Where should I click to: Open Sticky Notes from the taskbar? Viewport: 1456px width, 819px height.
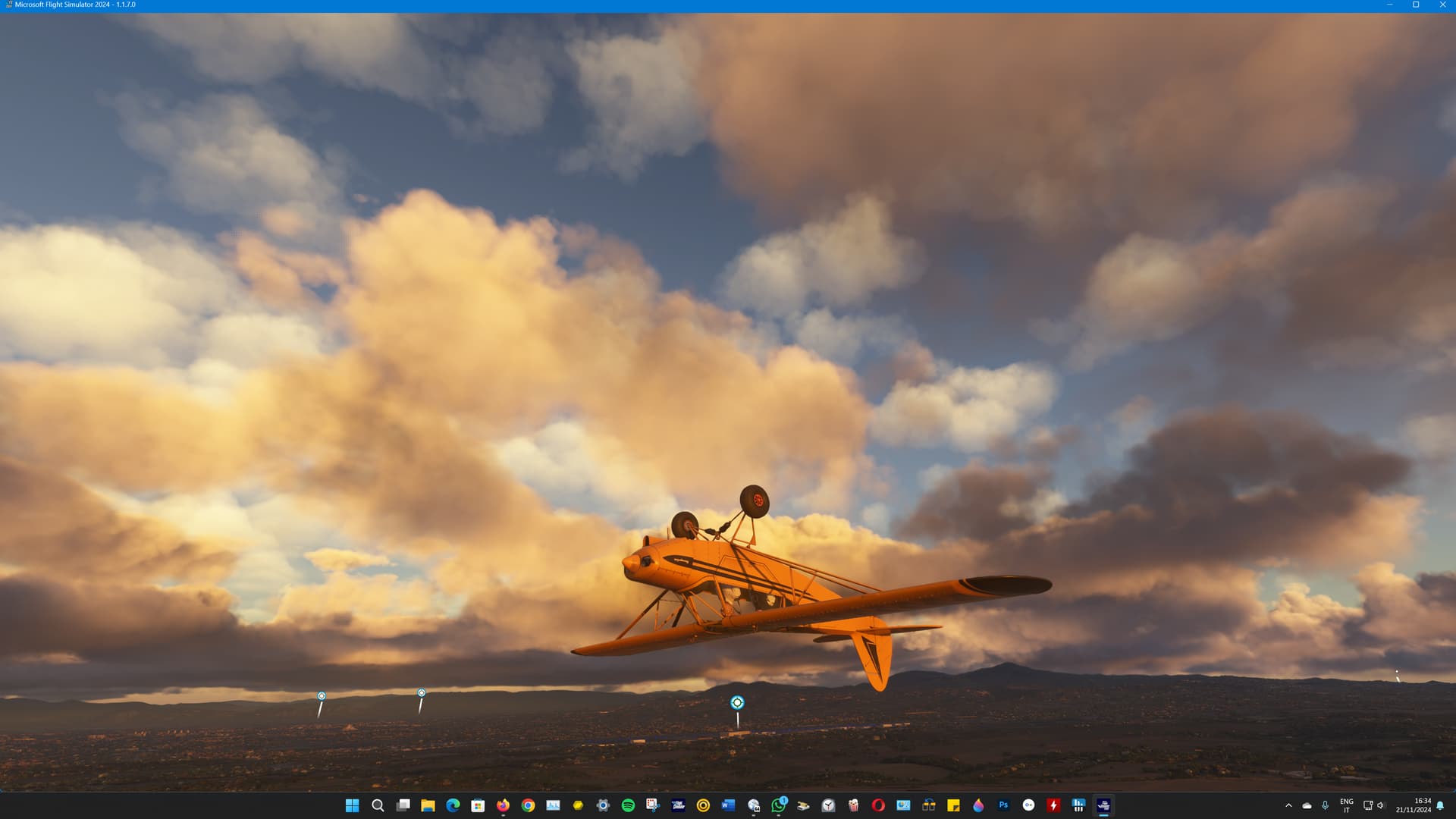point(953,805)
